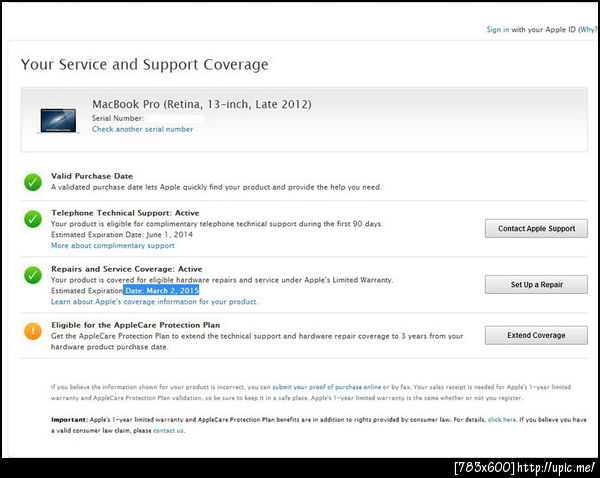The image size is (600, 478).
Task: Click the MacBook Pro (Retina, 13-inch, Late 2012) title
Action: pos(202,104)
